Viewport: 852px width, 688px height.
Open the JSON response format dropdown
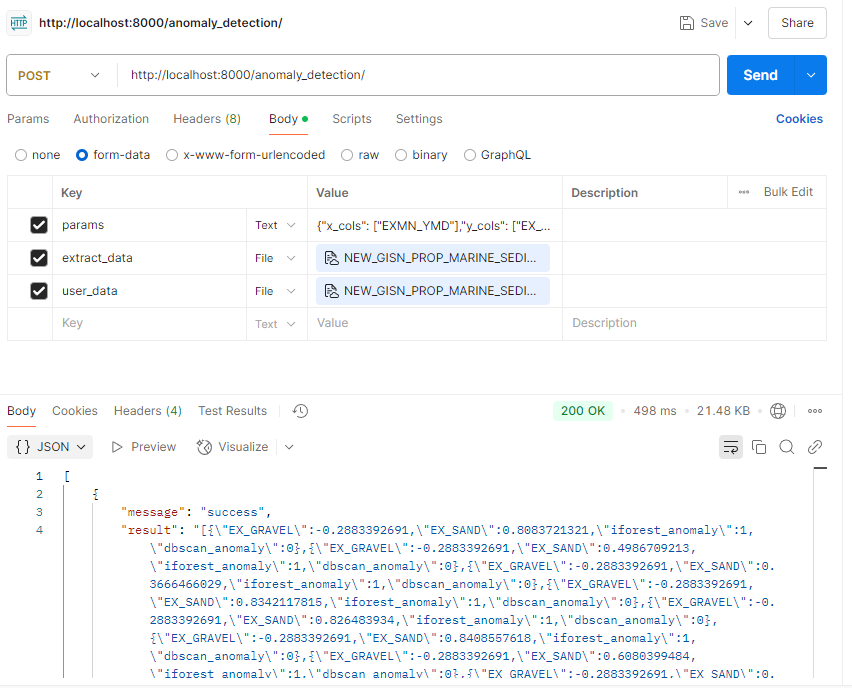pyautogui.click(x=49, y=447)
